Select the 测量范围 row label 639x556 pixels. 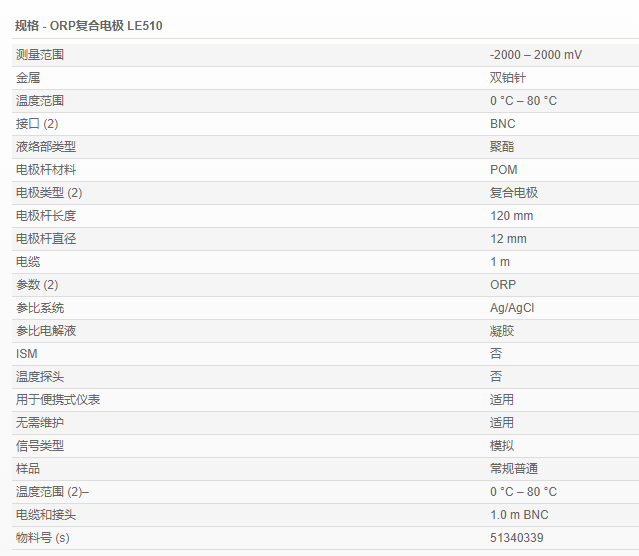pyautogui.click(x=39, y=55)
